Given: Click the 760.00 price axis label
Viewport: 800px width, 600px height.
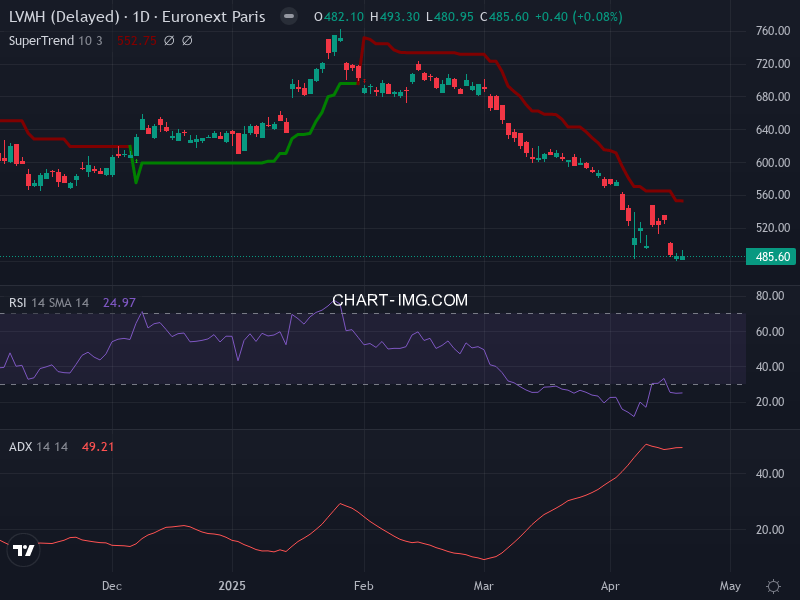Looking at the screenshot, I should coord(772,31).
